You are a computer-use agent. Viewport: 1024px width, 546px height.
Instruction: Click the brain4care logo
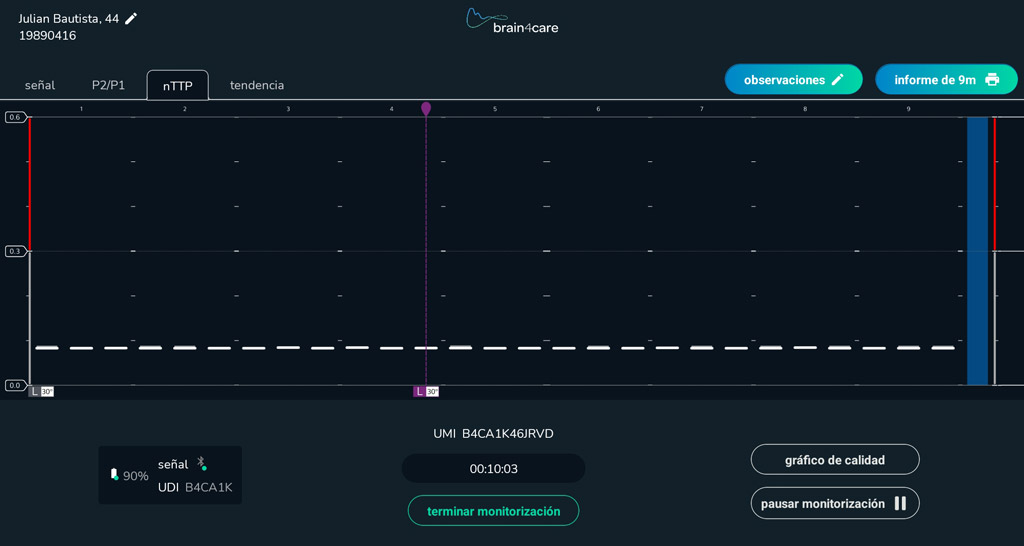[x=512, y=21]
